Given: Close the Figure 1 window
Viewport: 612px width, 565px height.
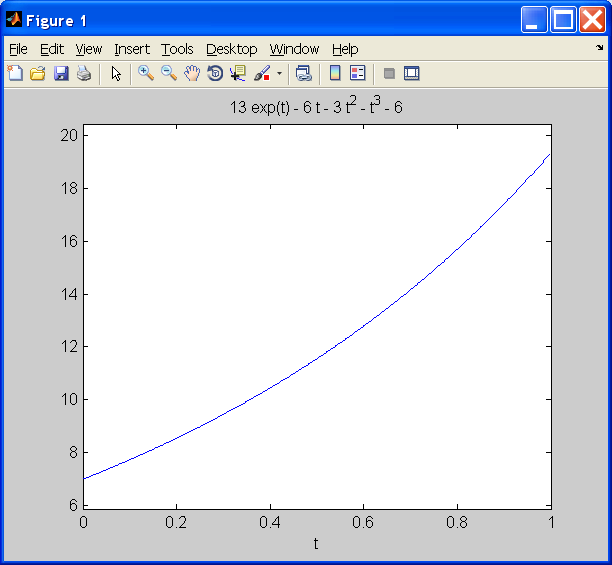Looking at the screenshot, I should coord(592,20).
